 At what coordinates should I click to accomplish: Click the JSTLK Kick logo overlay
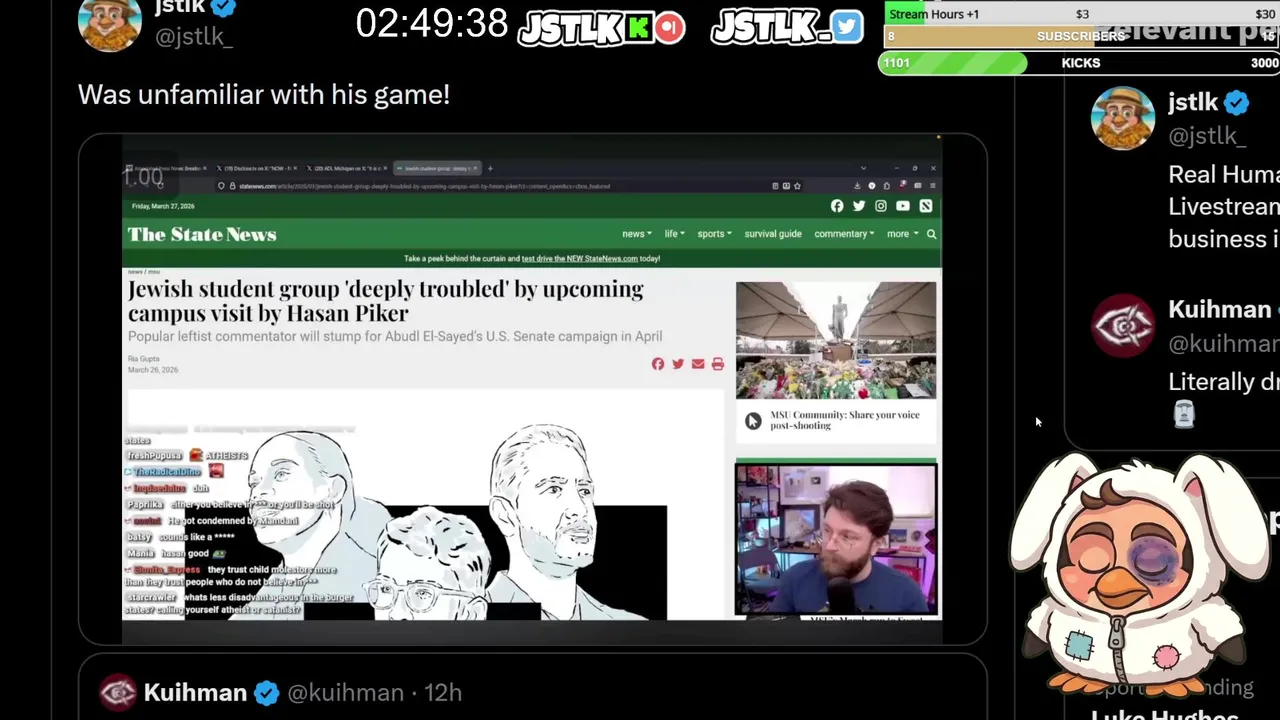pyautogui.click(x=601, y=28)
